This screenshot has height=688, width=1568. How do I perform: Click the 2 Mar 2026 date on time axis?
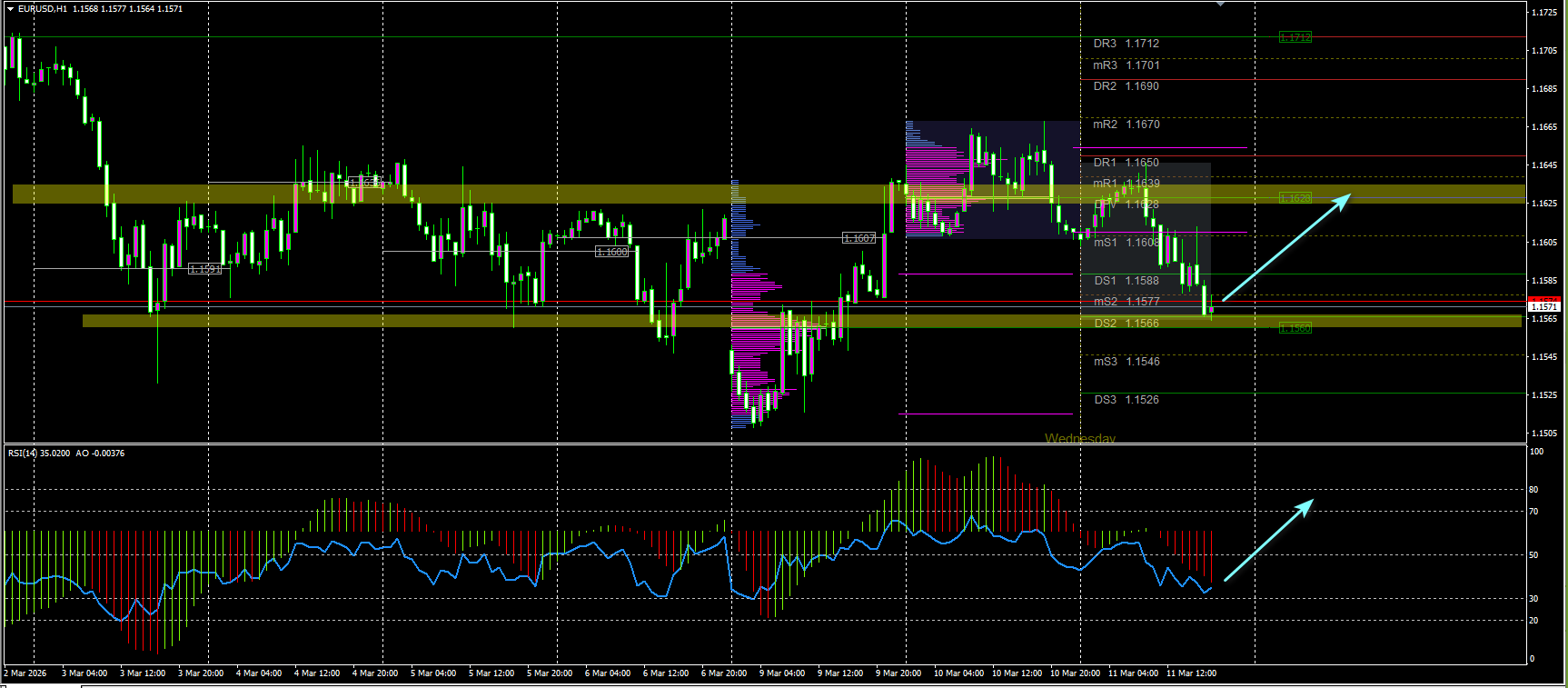(25, 673)
